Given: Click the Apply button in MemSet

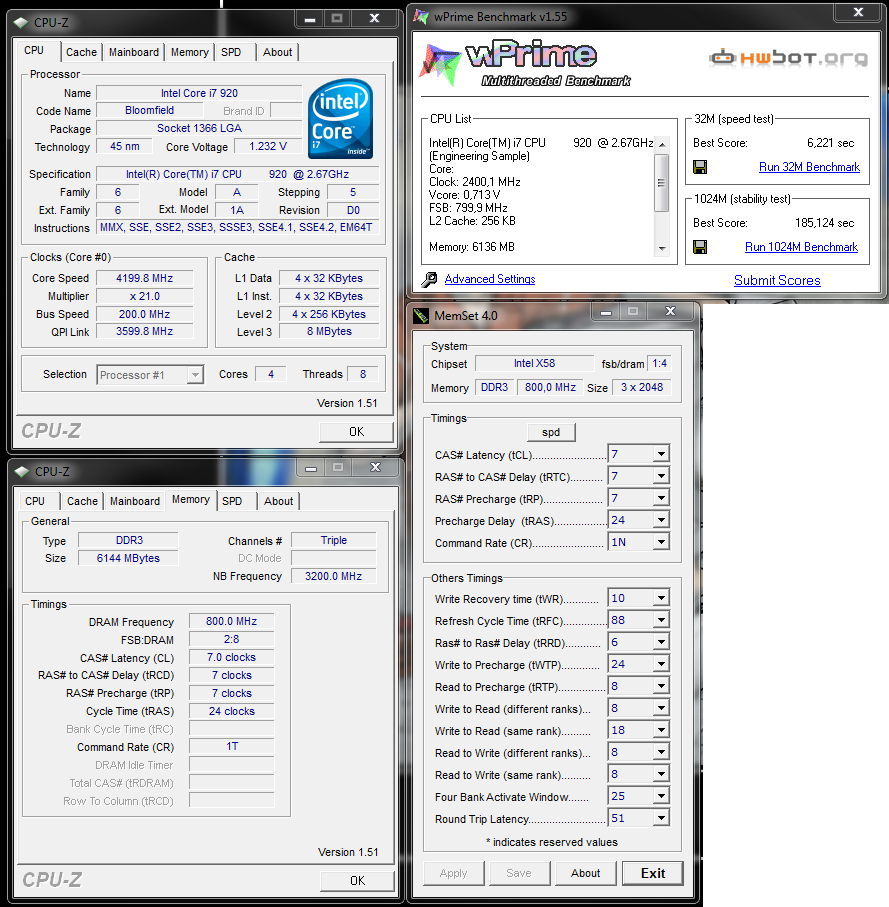Looking at the screenshot, I should [x=453, y=873].
